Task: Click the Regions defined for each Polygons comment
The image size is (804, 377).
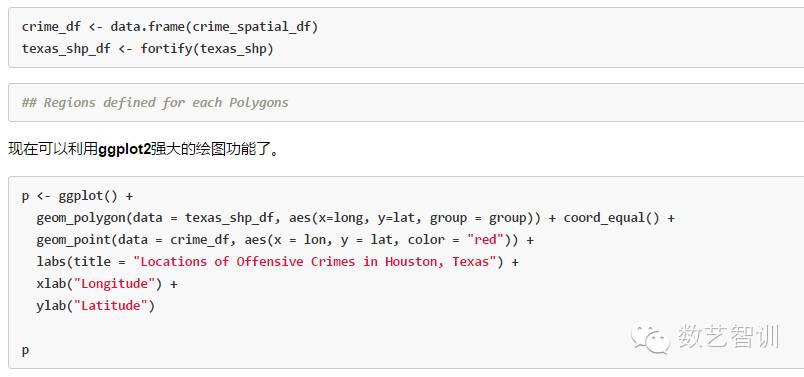Action: click(x=155, y=103)
